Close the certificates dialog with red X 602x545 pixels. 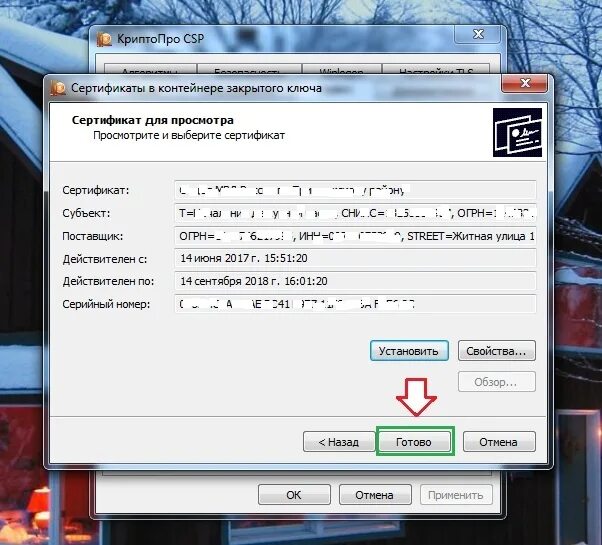[x=525, y=83]
